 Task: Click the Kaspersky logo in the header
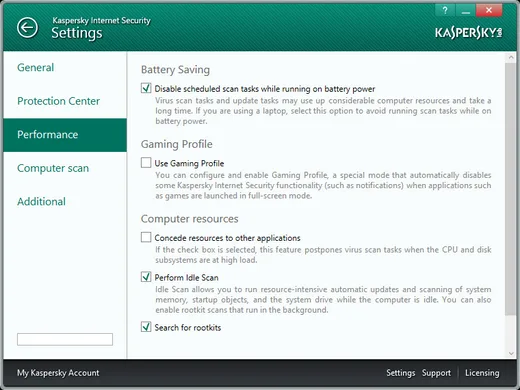pos(468,33)
